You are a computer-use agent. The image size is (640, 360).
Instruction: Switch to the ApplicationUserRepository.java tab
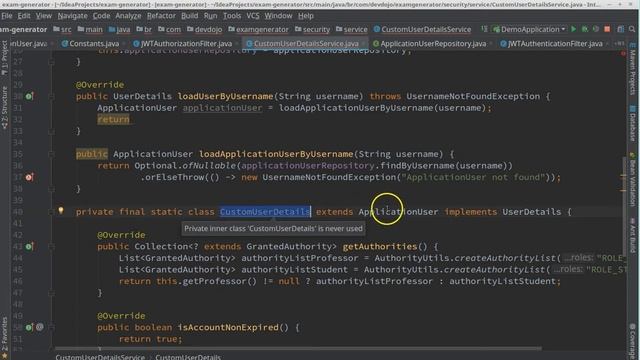[433, 43]
